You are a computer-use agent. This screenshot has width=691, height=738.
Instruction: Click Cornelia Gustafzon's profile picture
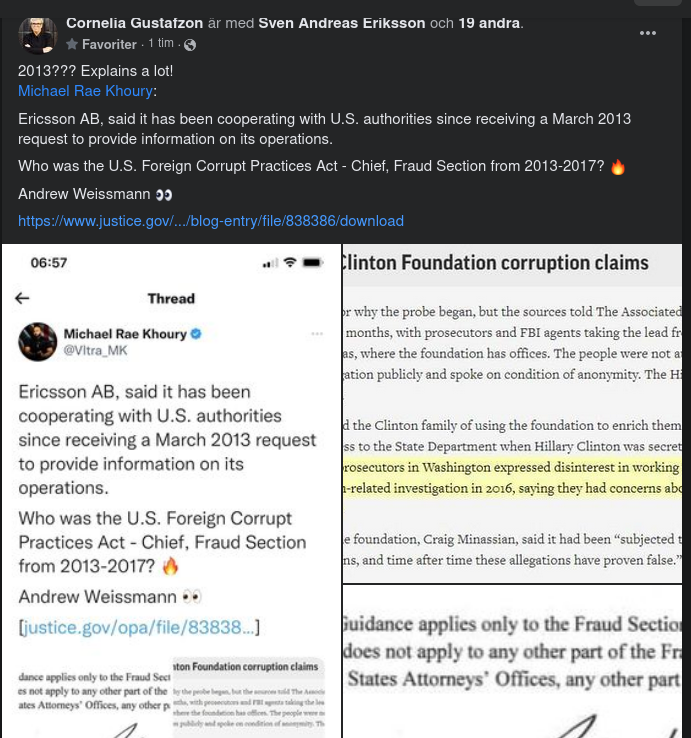click(x=37, y=35)
